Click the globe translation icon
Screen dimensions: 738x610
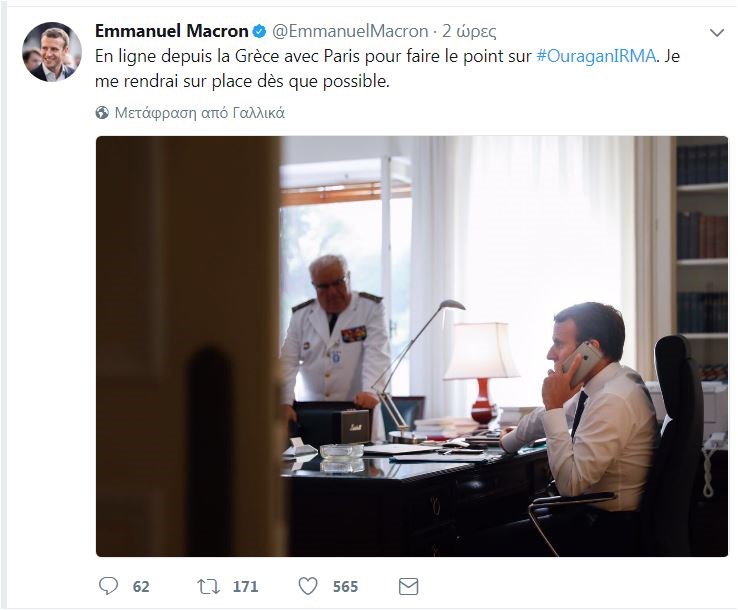(102, 113)
